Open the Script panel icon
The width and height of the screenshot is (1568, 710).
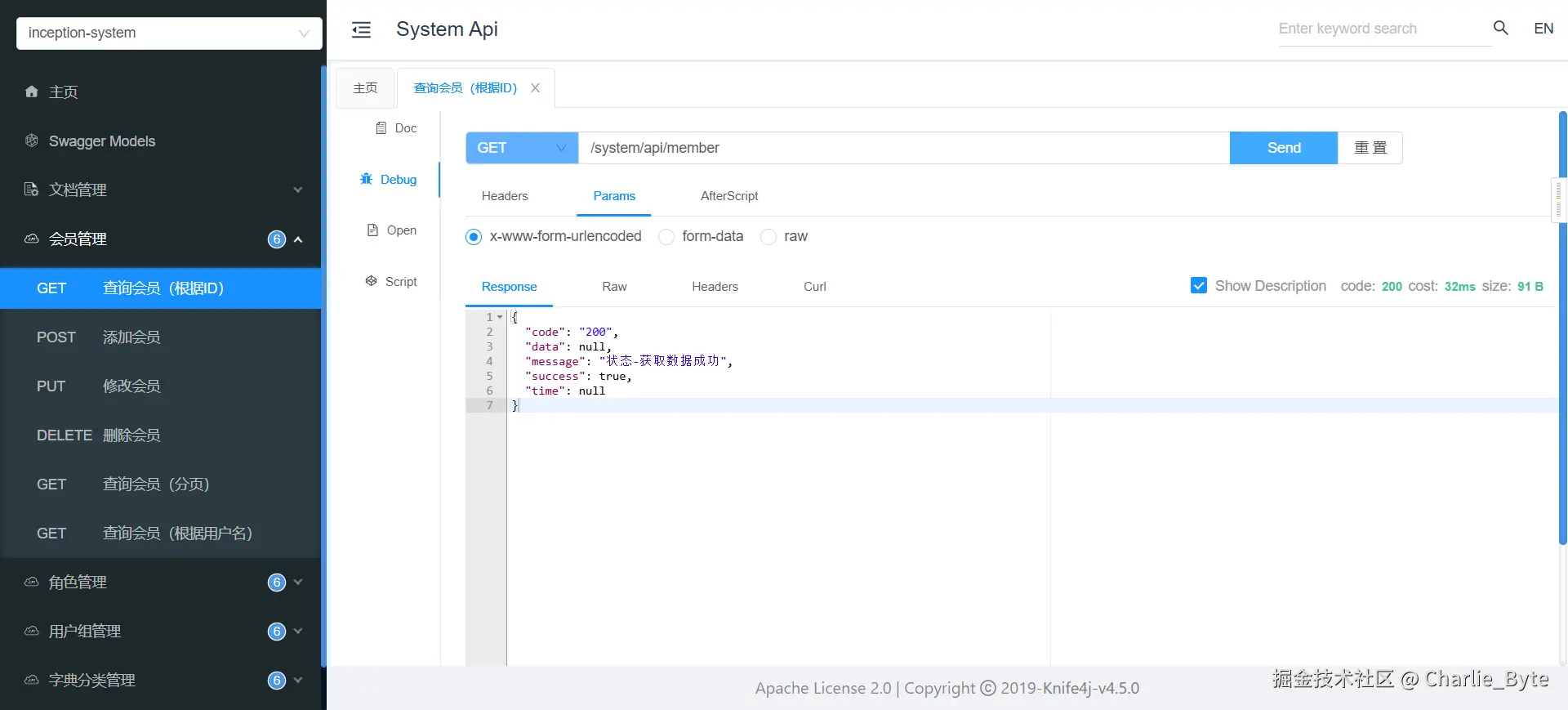(x=372, y=281)
